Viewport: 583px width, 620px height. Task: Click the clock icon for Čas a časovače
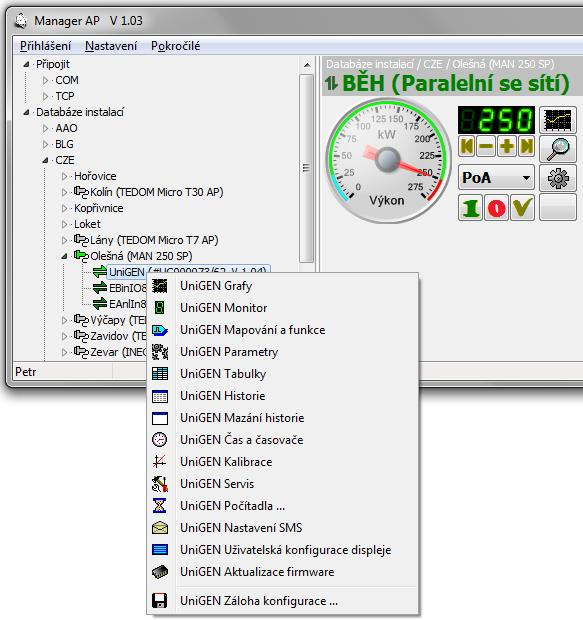[160, 440]
